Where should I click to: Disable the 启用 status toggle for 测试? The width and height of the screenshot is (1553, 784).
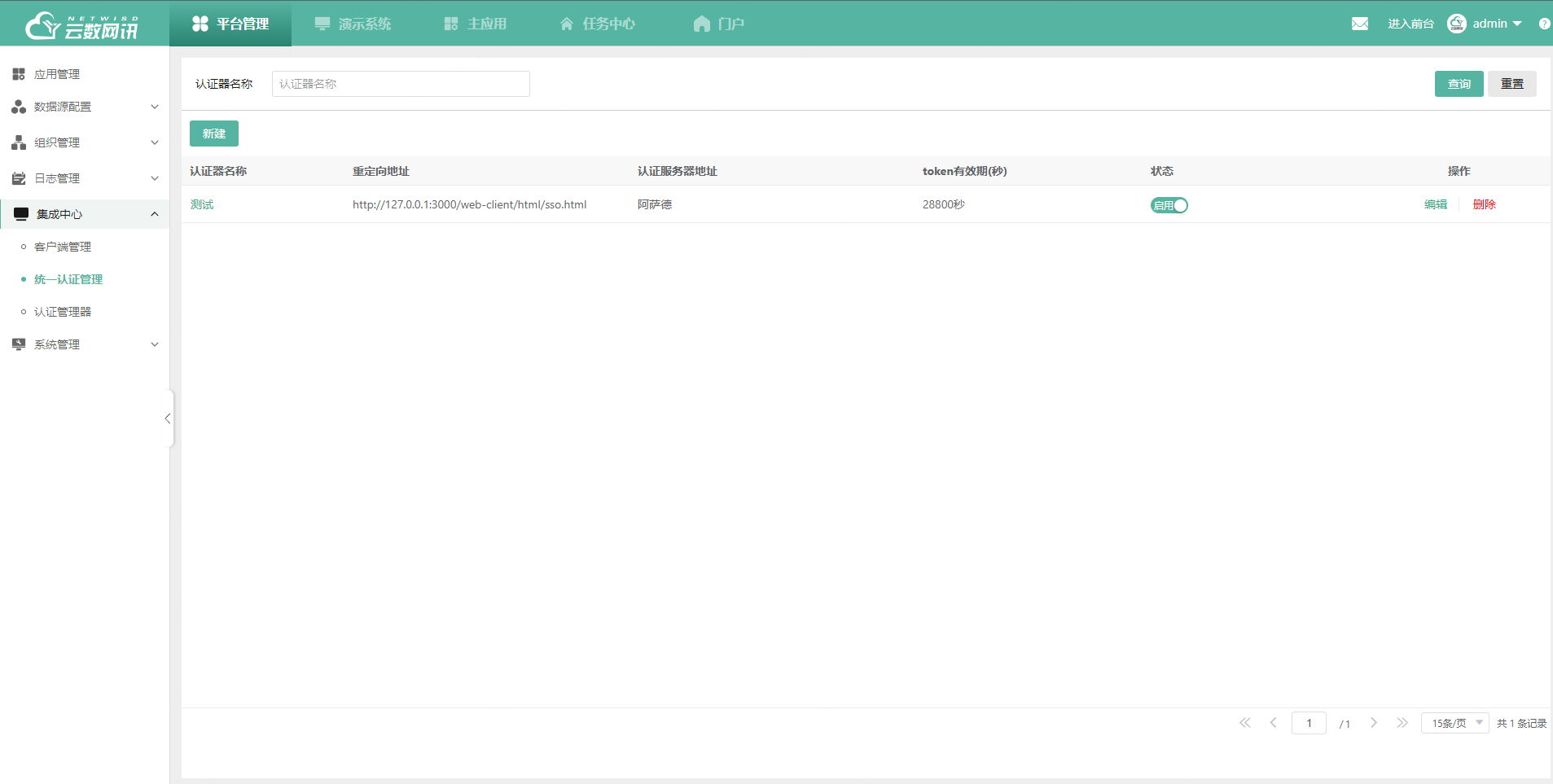click(x=1169, y=205)
